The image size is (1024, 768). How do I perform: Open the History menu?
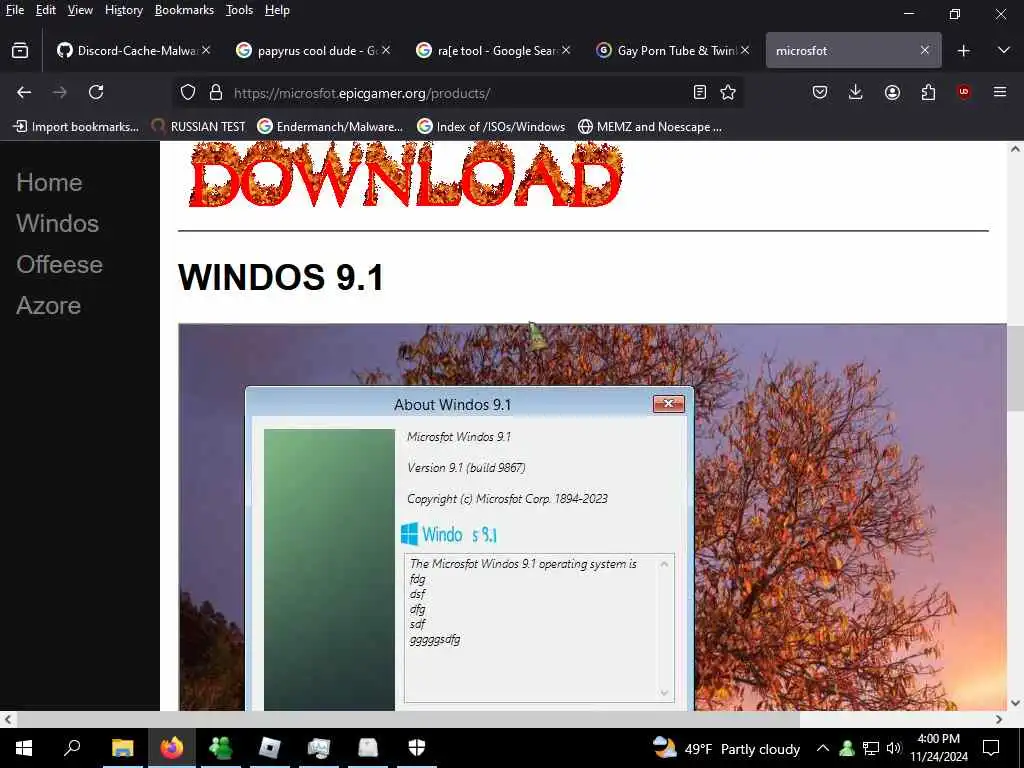123,10
